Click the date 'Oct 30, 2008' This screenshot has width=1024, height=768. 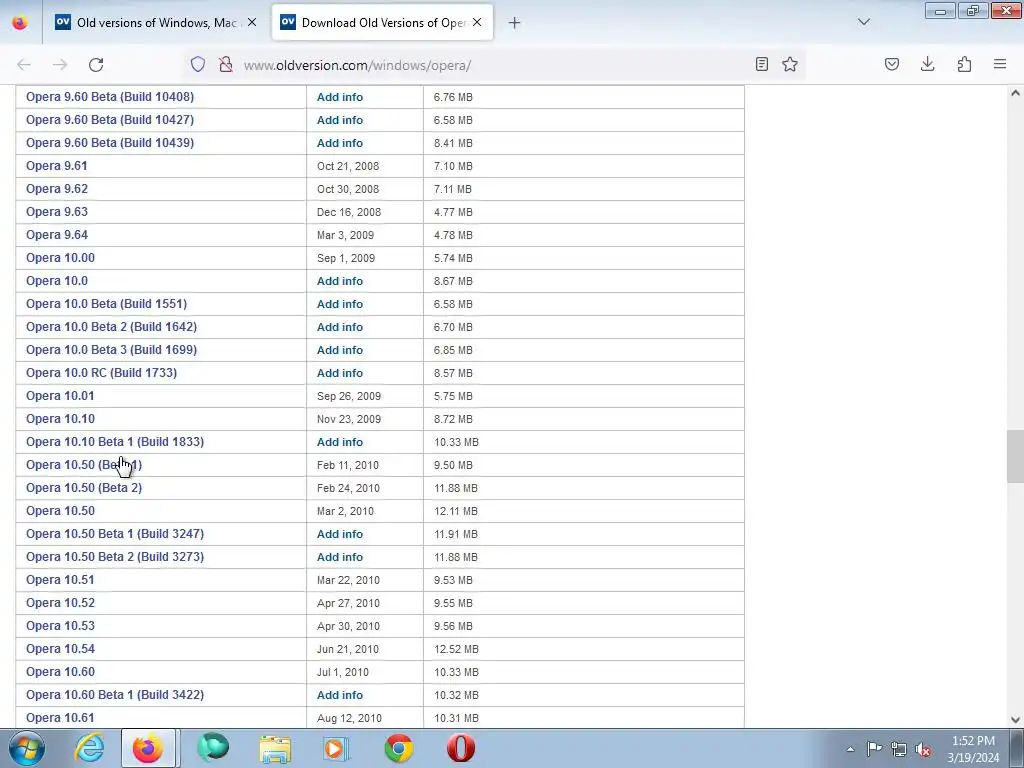[348, 189]
